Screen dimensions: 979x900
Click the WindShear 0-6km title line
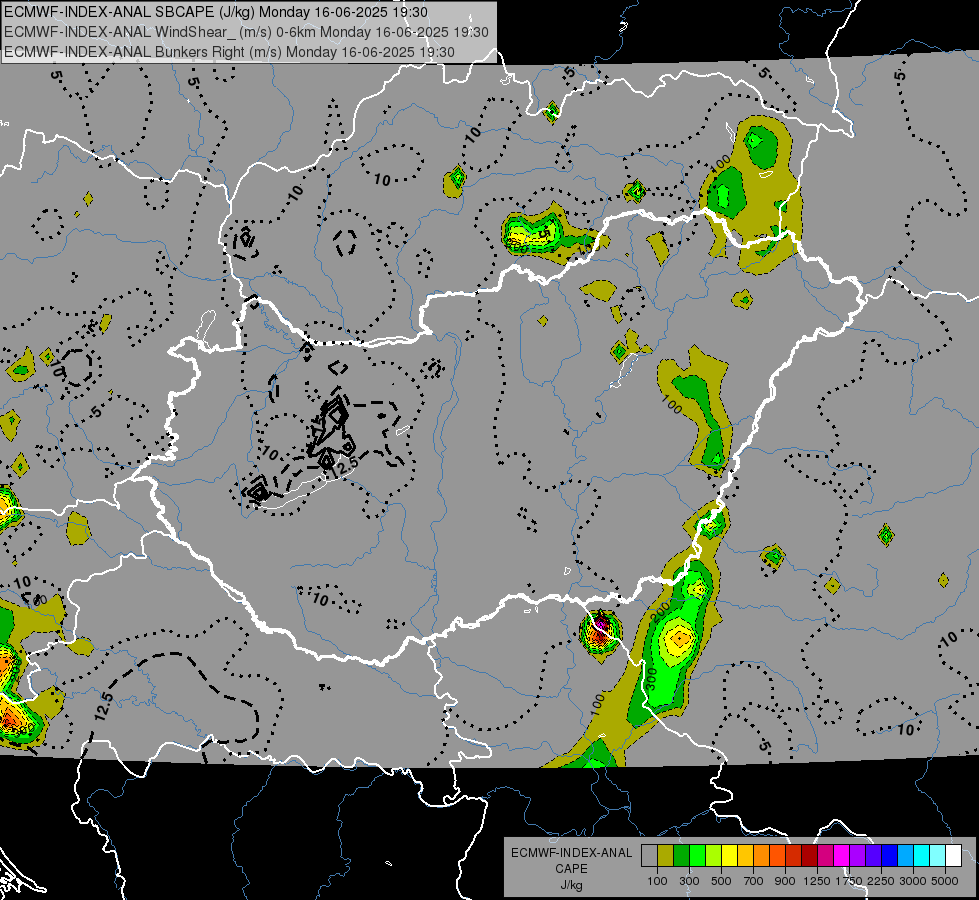pyautogui.click(x=246, y=32)
